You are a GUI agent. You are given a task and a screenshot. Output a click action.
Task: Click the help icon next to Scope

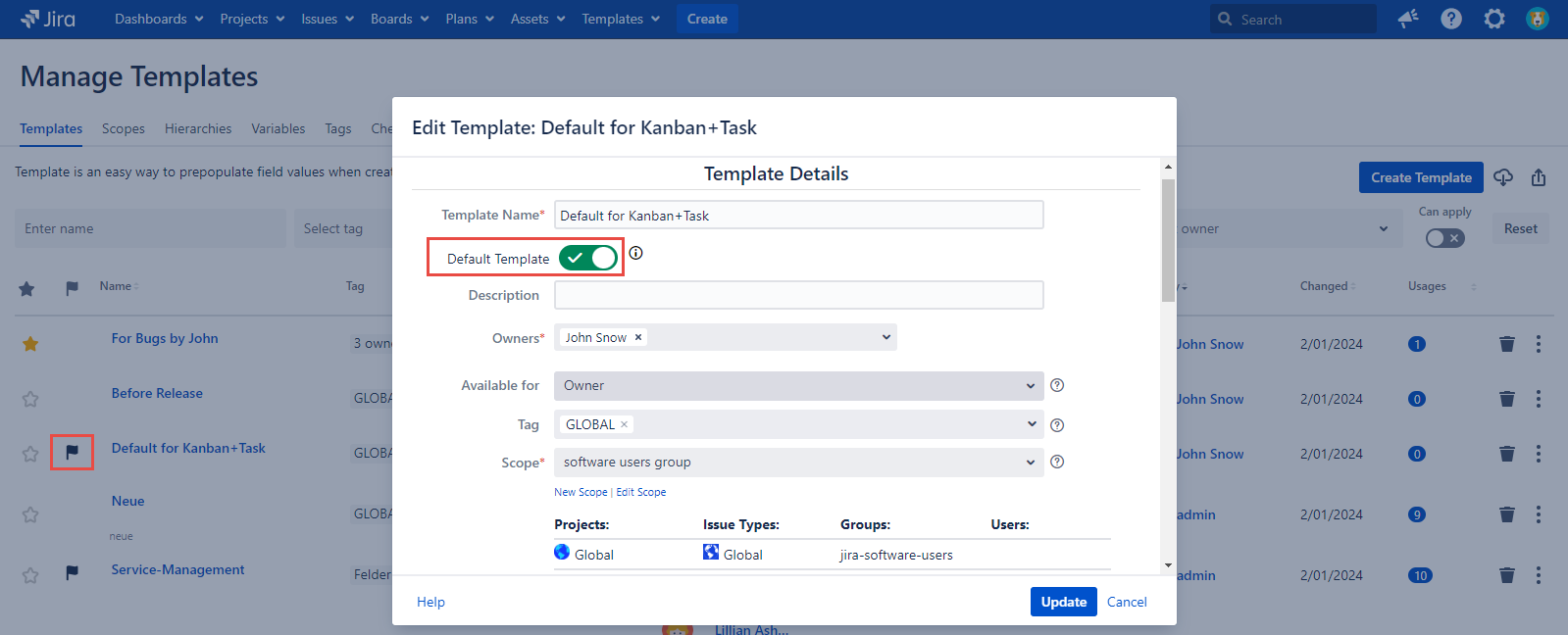pyautogui.click(x=1057, y=462)
